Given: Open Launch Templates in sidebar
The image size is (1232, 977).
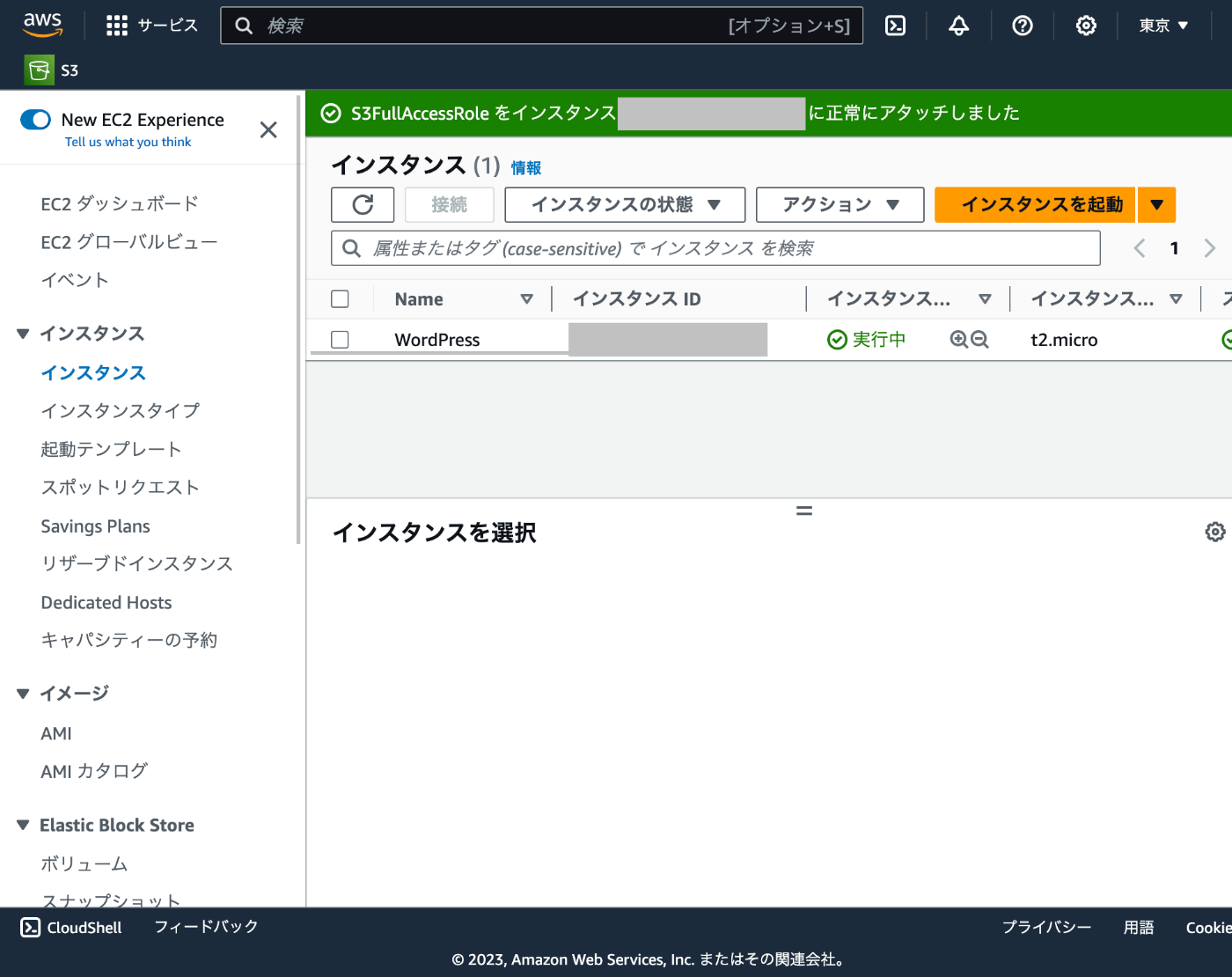Looking at the screenshot, I should coord(111,449).
